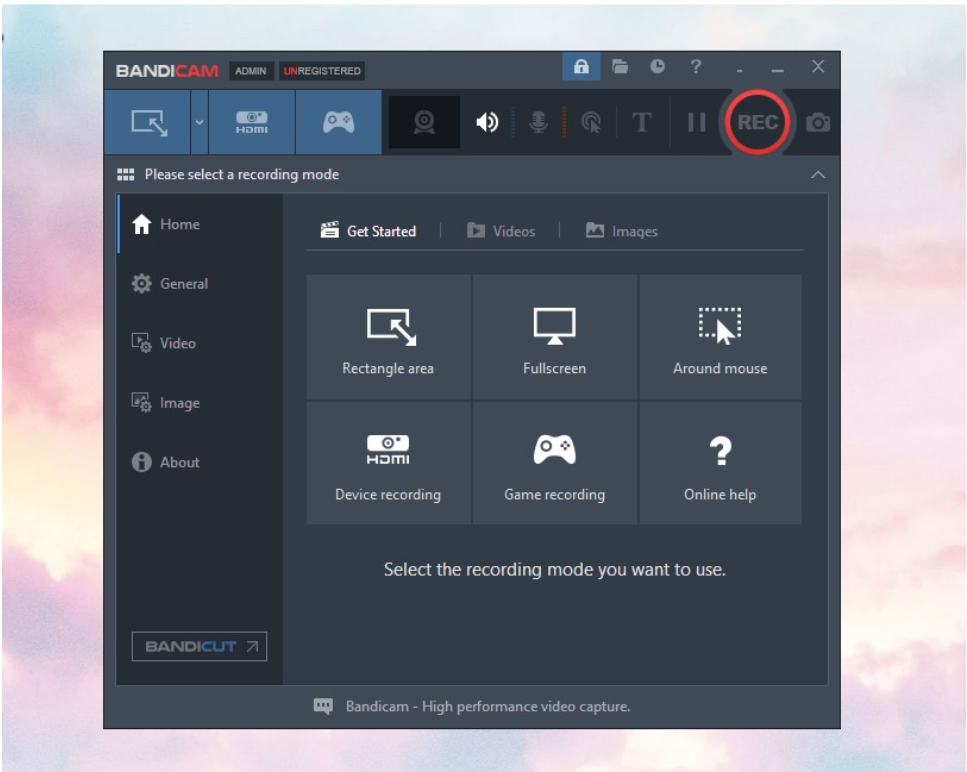Take a screenshot with the camera icon
967x772 pixels.
[818, 123]
